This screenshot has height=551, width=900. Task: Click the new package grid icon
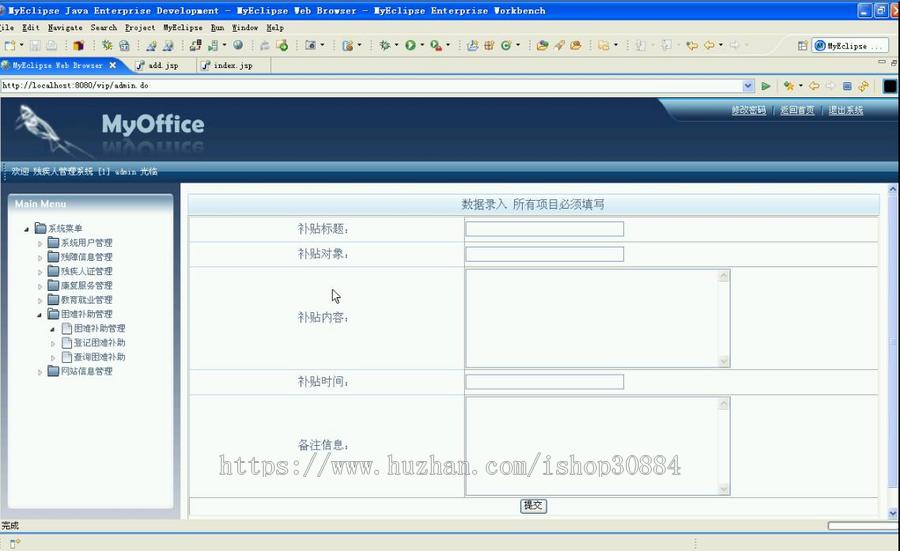coord(489,45)
